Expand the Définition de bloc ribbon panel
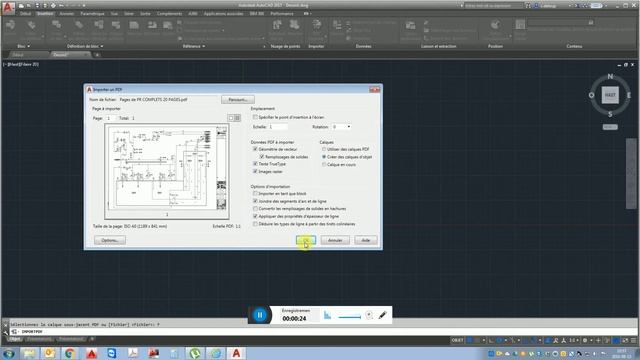This screenshot has width=640, height=360. coord(85,46)
